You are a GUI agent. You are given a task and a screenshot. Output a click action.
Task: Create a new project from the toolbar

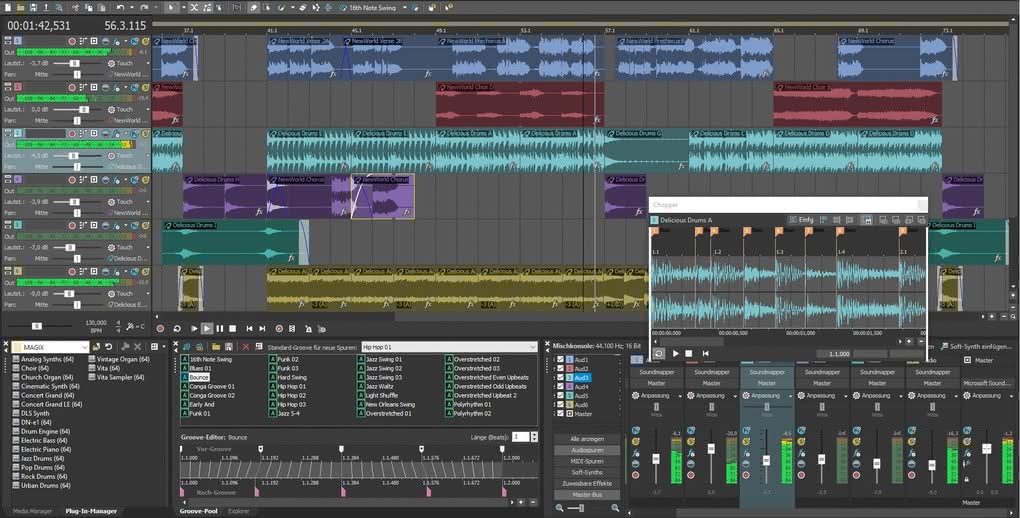[x=7, y=7]
